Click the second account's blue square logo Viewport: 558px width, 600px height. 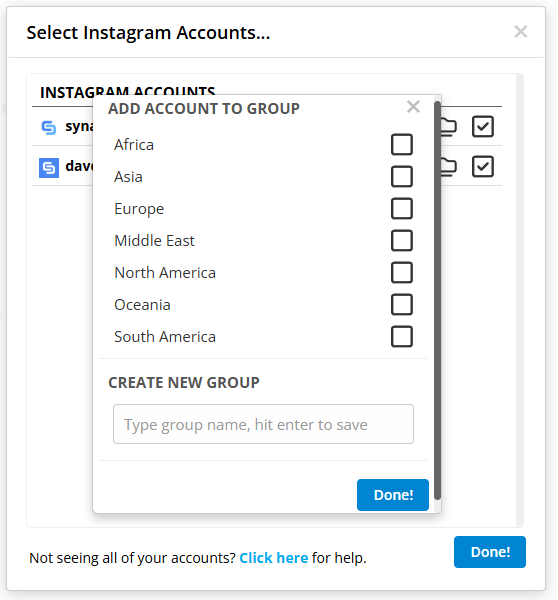[49, 168]
